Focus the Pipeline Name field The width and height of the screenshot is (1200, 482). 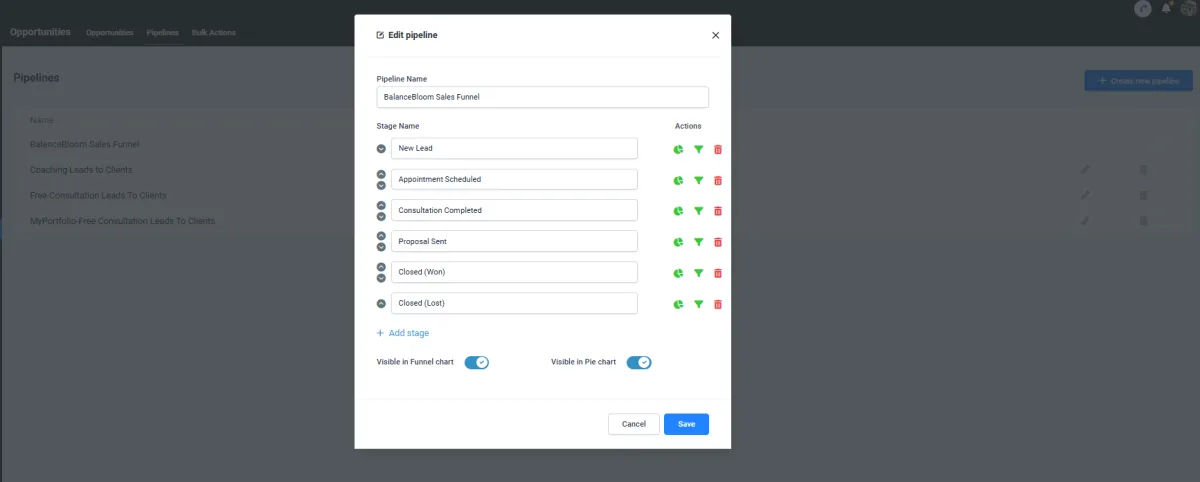[x=543, y=97]
